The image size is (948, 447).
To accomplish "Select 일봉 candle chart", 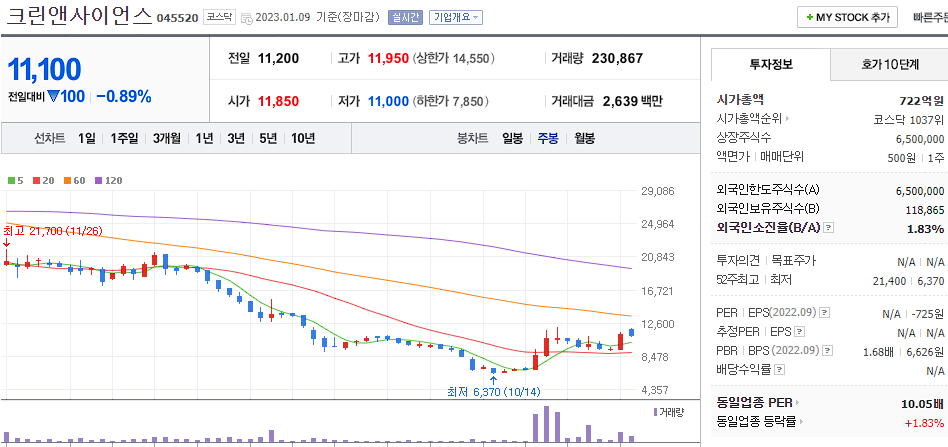I will coord(513,139).
